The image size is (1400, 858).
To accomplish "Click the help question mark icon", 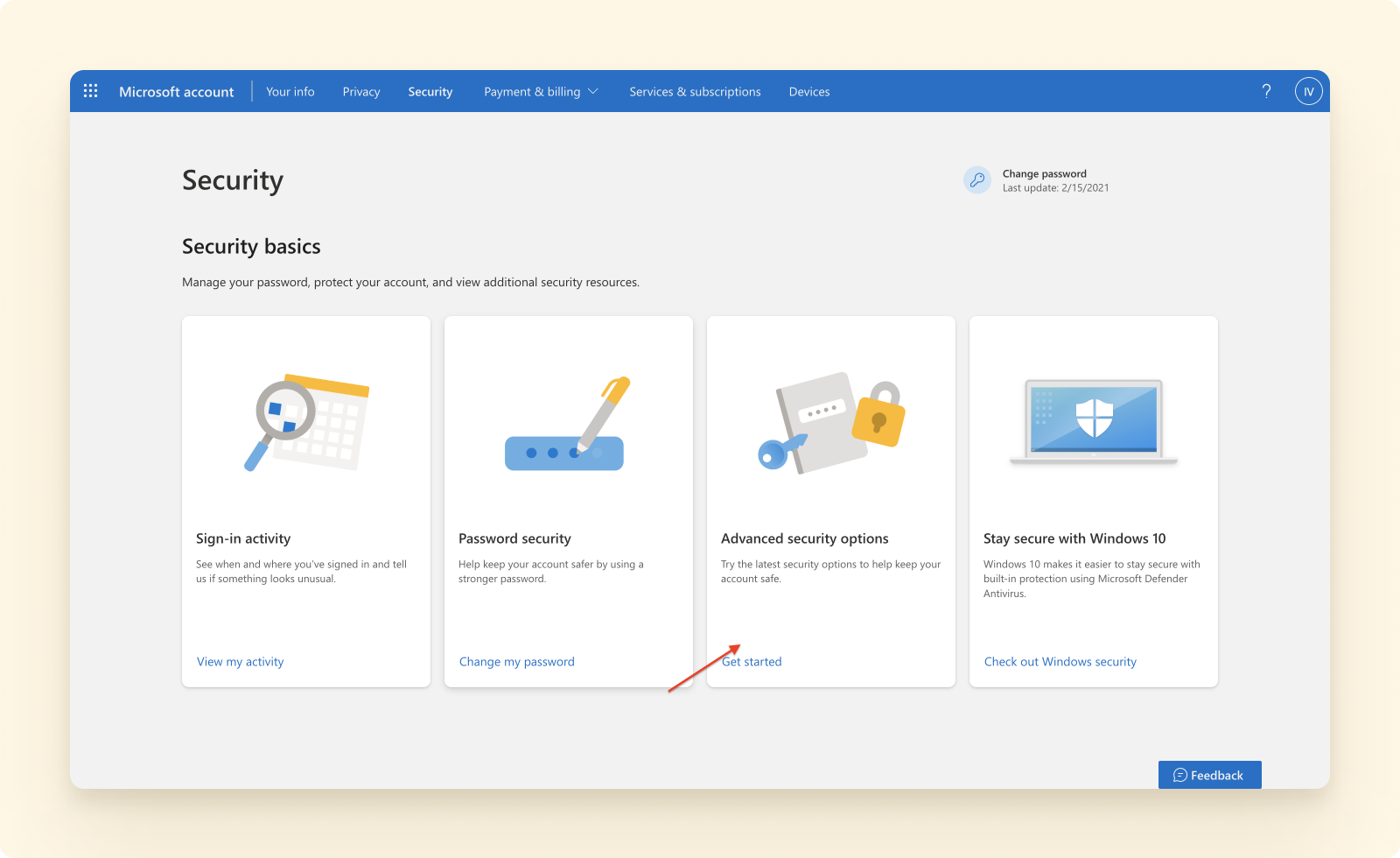I will pyautogui.click(x=1266, y=91).
